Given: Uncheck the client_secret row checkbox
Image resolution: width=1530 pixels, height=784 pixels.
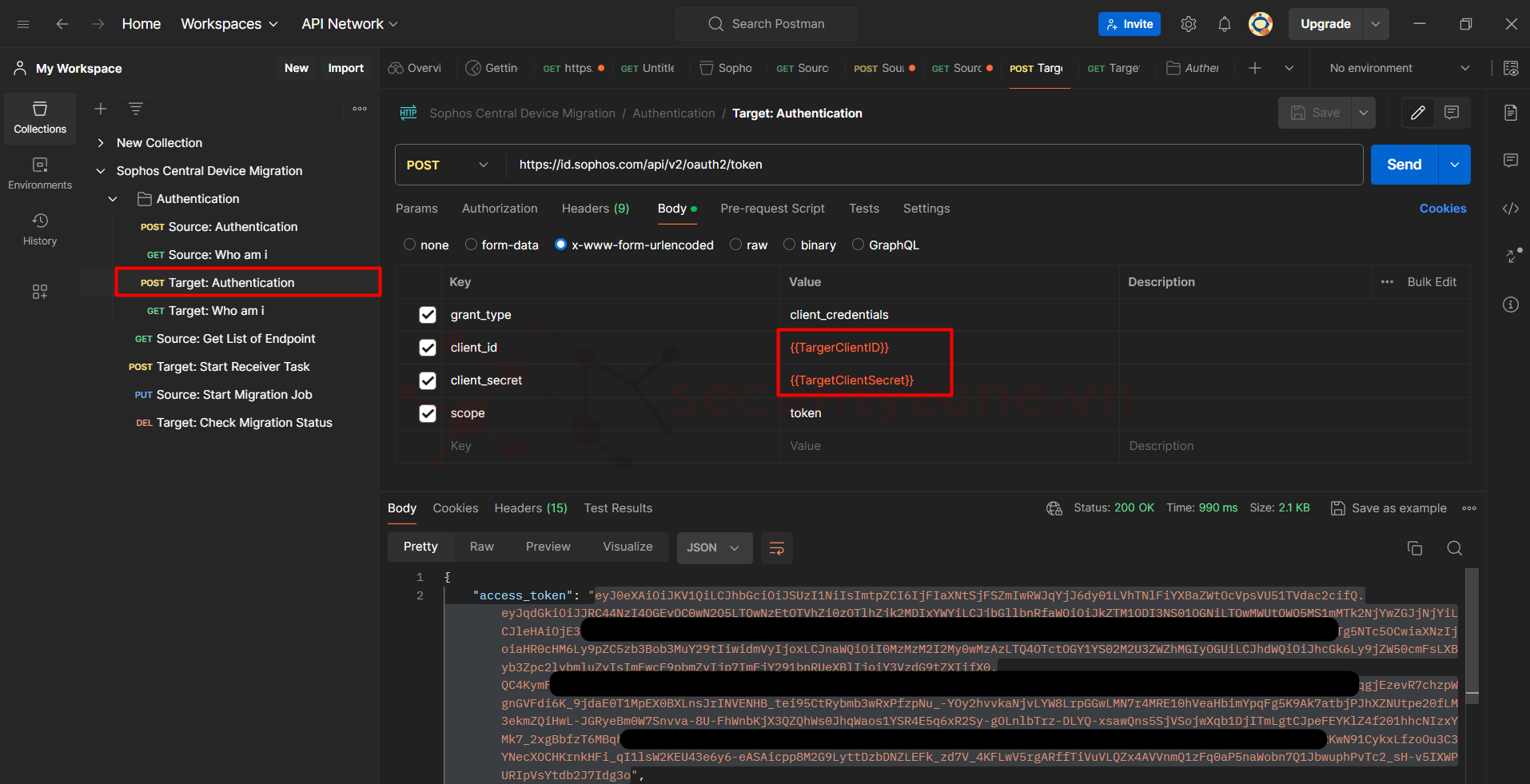Looking at the screenshot, I should tap(428, 380).
